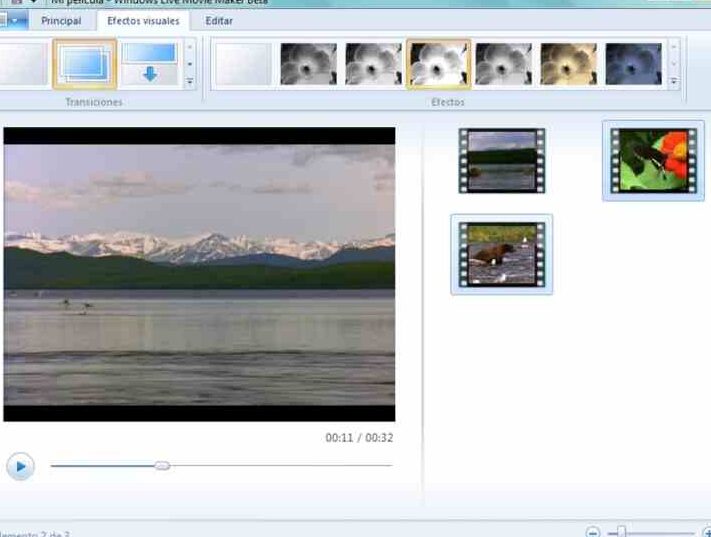Apply the sepia tone flower effect
Viewport: 711px width, 537px height.
click(x=569, y=64)
